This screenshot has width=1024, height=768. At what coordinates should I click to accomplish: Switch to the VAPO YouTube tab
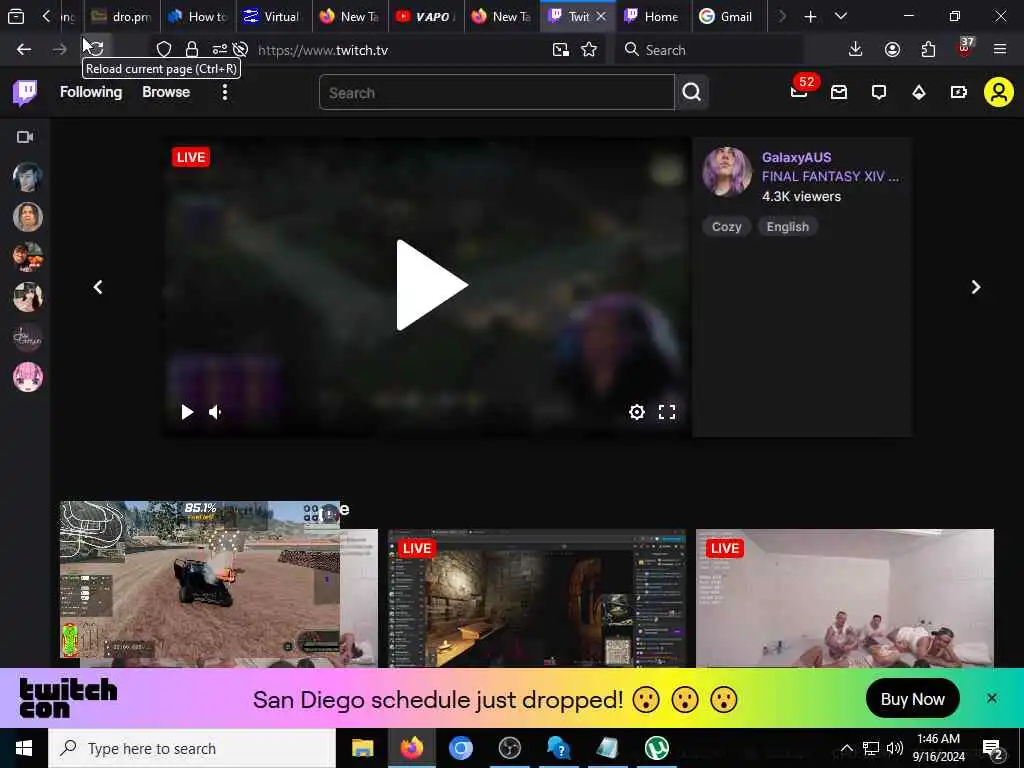pos(426,16)
